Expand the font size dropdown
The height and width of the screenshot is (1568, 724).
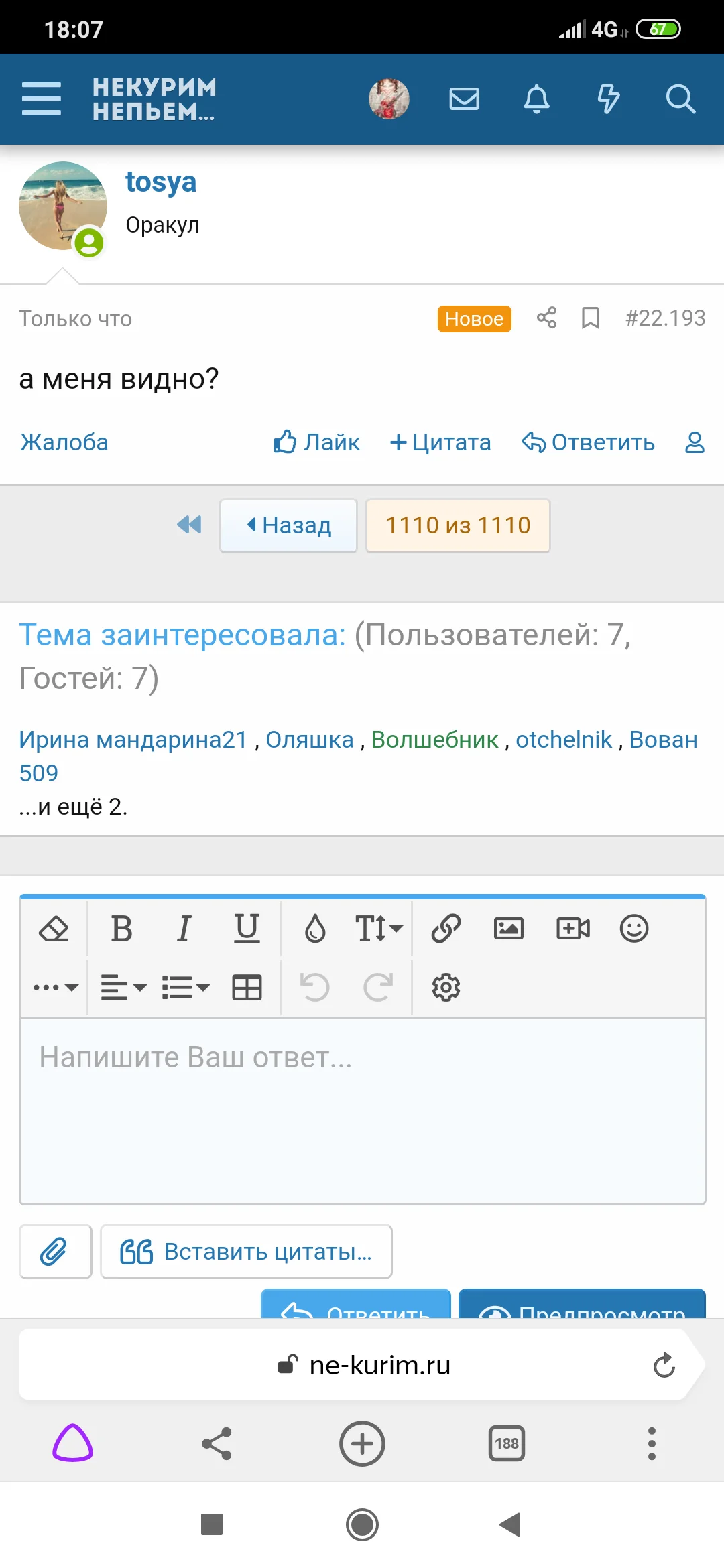click(379, 929)
